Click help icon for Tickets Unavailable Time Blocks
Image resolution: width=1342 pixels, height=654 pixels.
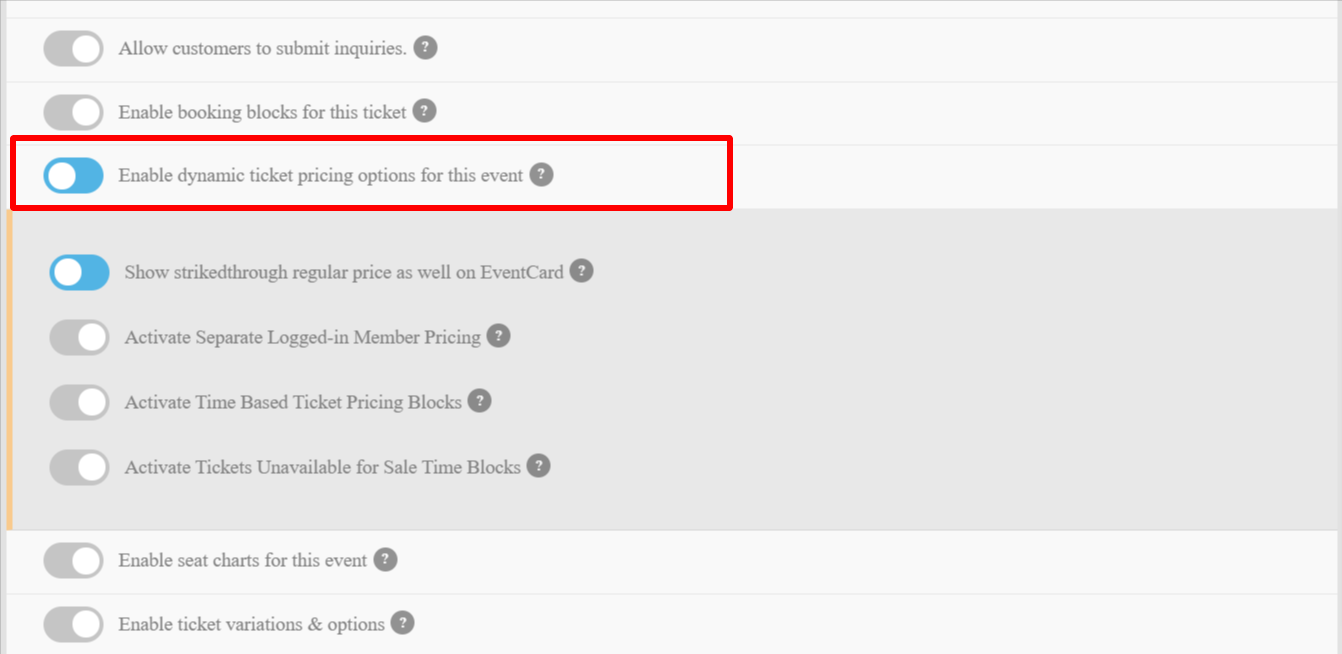539,466
